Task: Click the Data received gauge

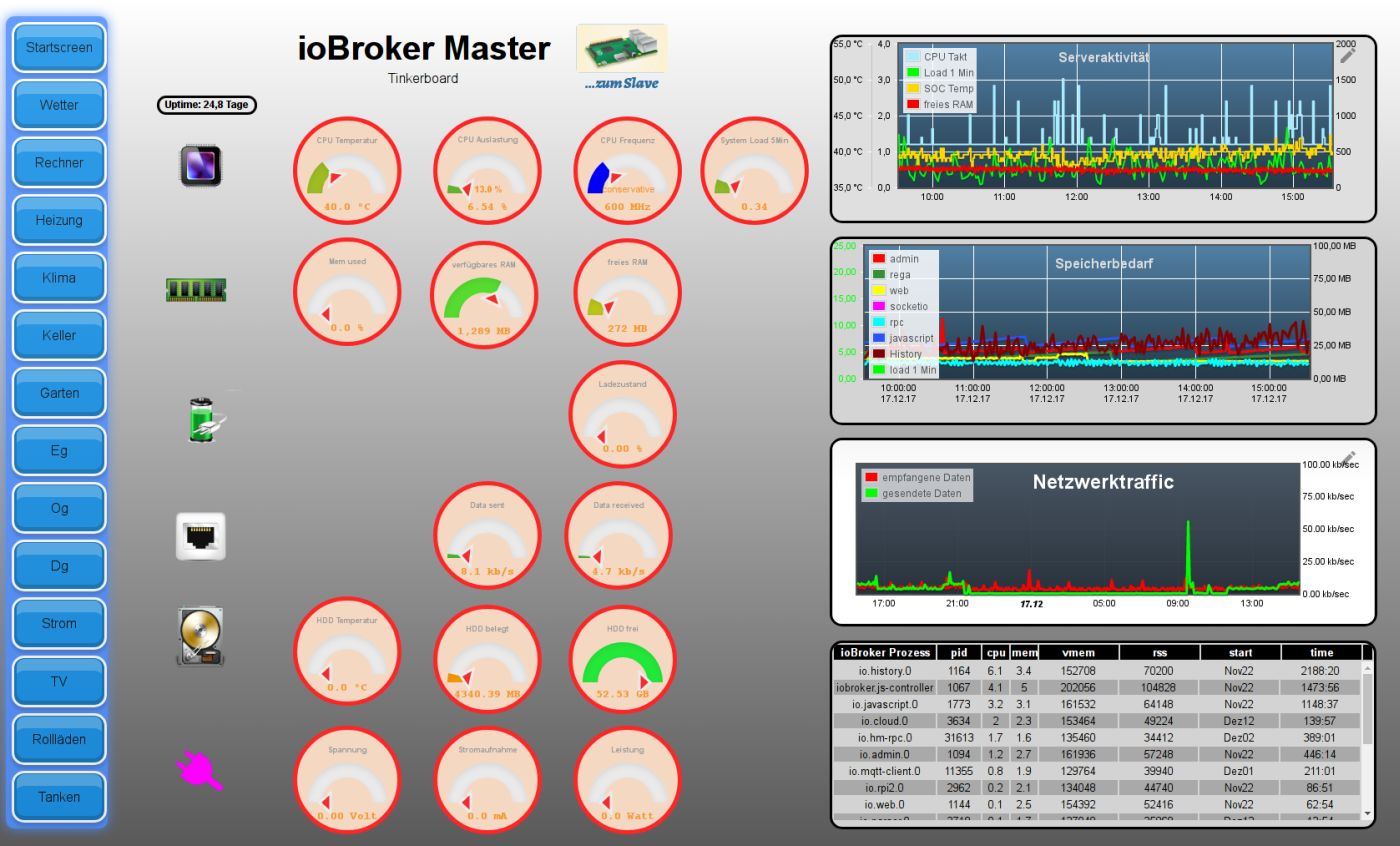Action: tap(618, 536)
